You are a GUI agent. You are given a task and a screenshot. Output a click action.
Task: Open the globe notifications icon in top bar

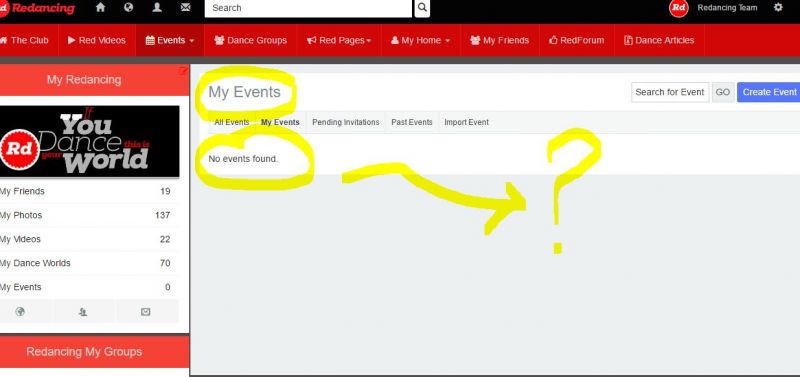pyautogui.click(x=129, y=8)
